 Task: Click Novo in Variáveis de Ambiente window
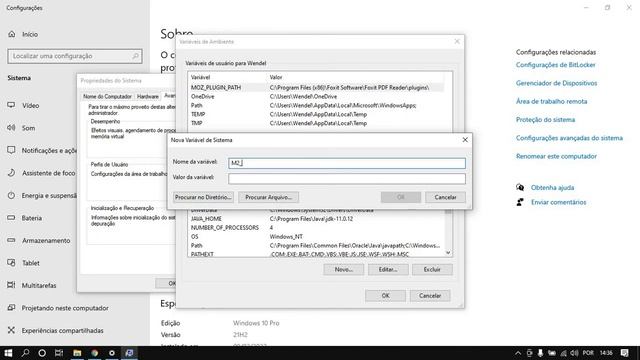click(x=344, y=269)
